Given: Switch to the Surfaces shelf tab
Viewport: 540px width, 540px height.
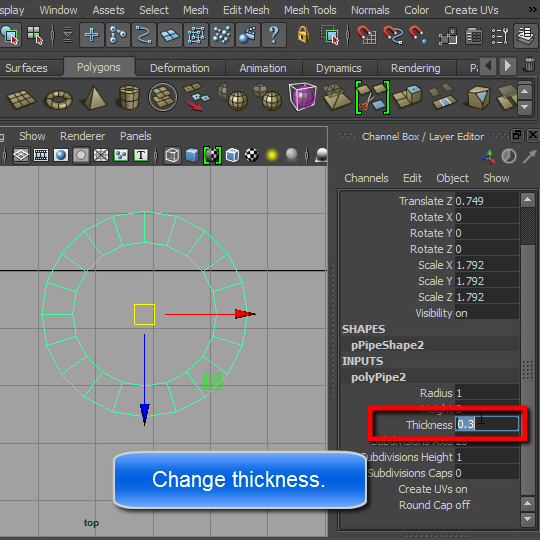Looking at the screenshot, I should point(26,68).
